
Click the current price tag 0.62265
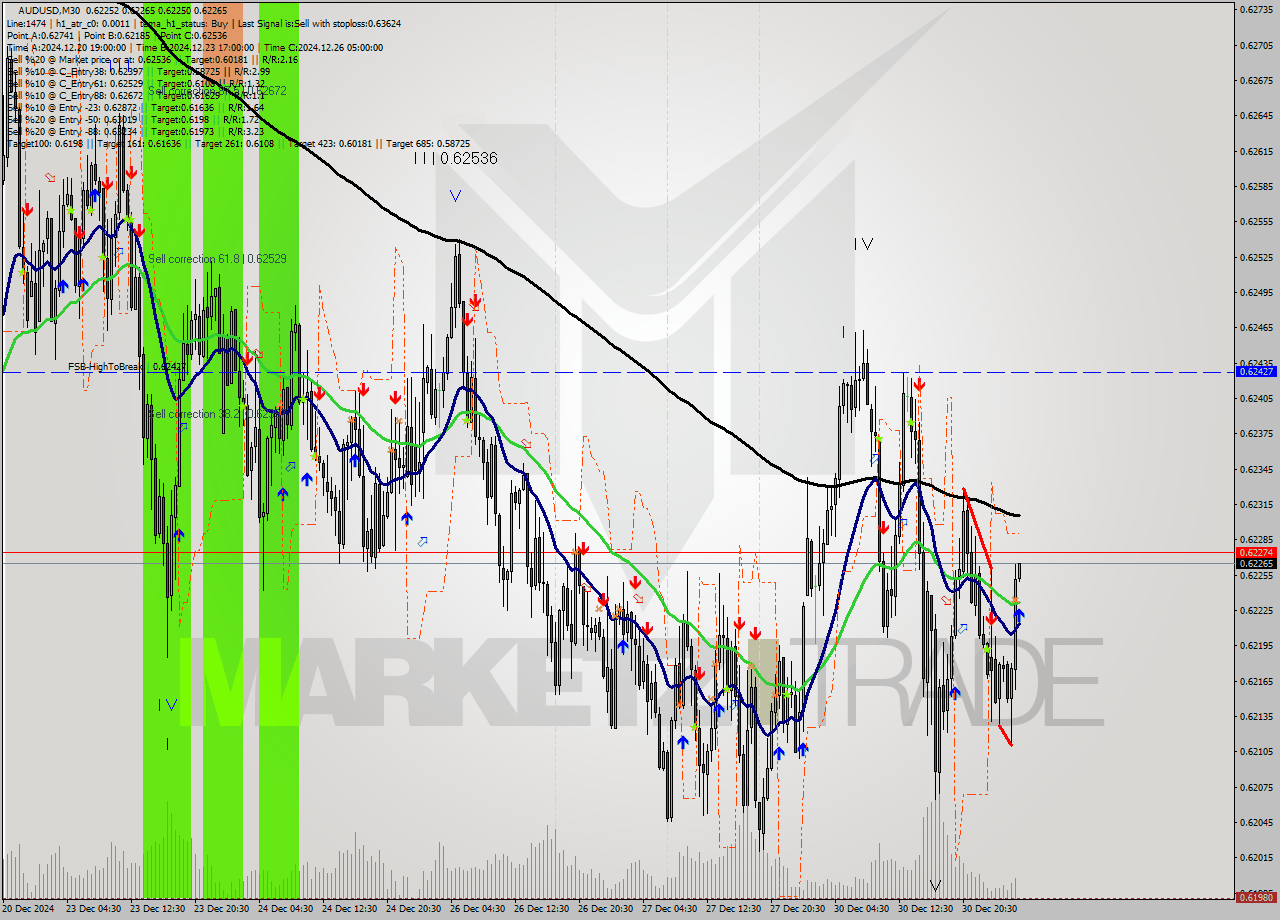[x=1256, y=563]
